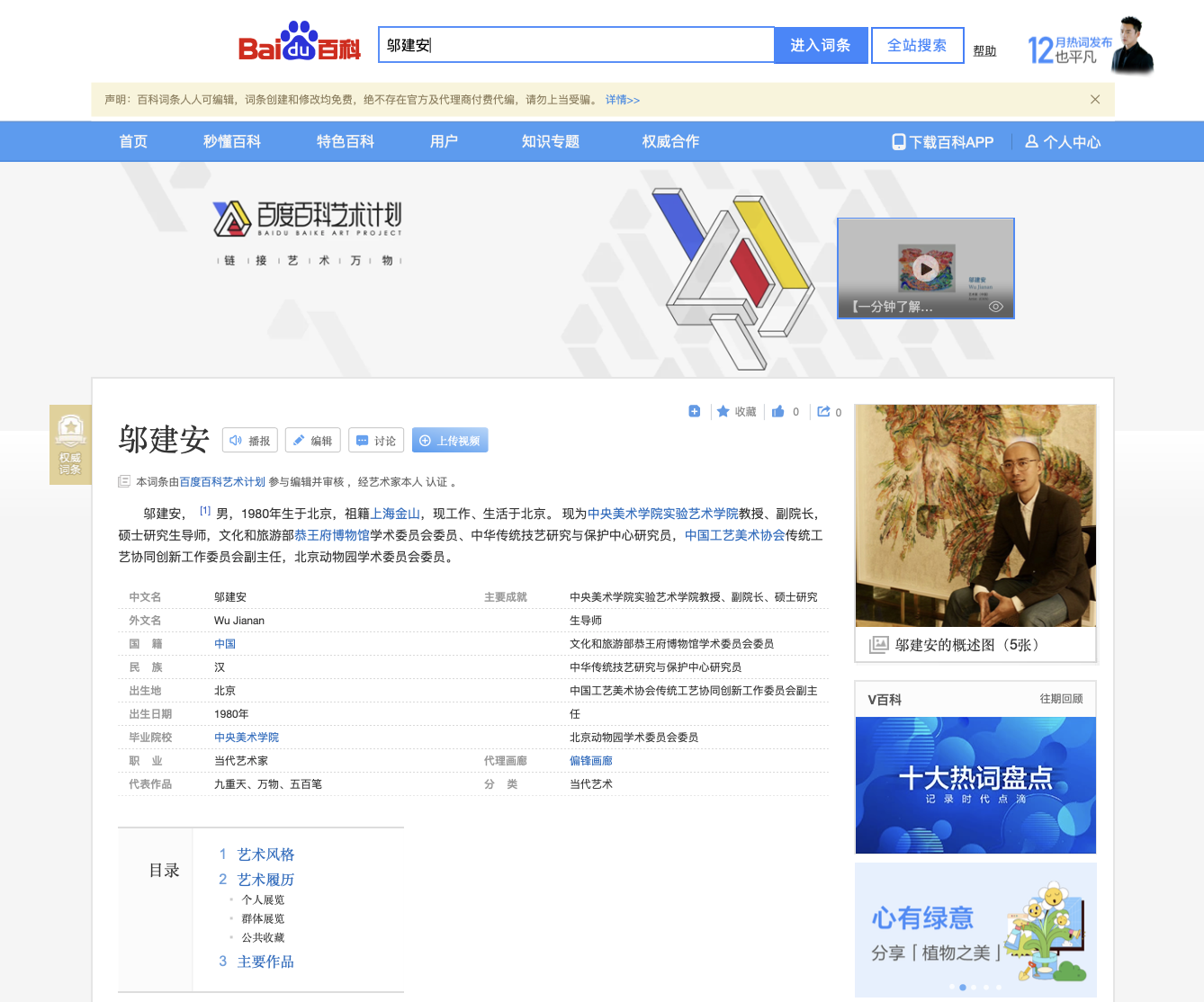
Task: Open 讨论 discussion button
Action: point(376,441)
